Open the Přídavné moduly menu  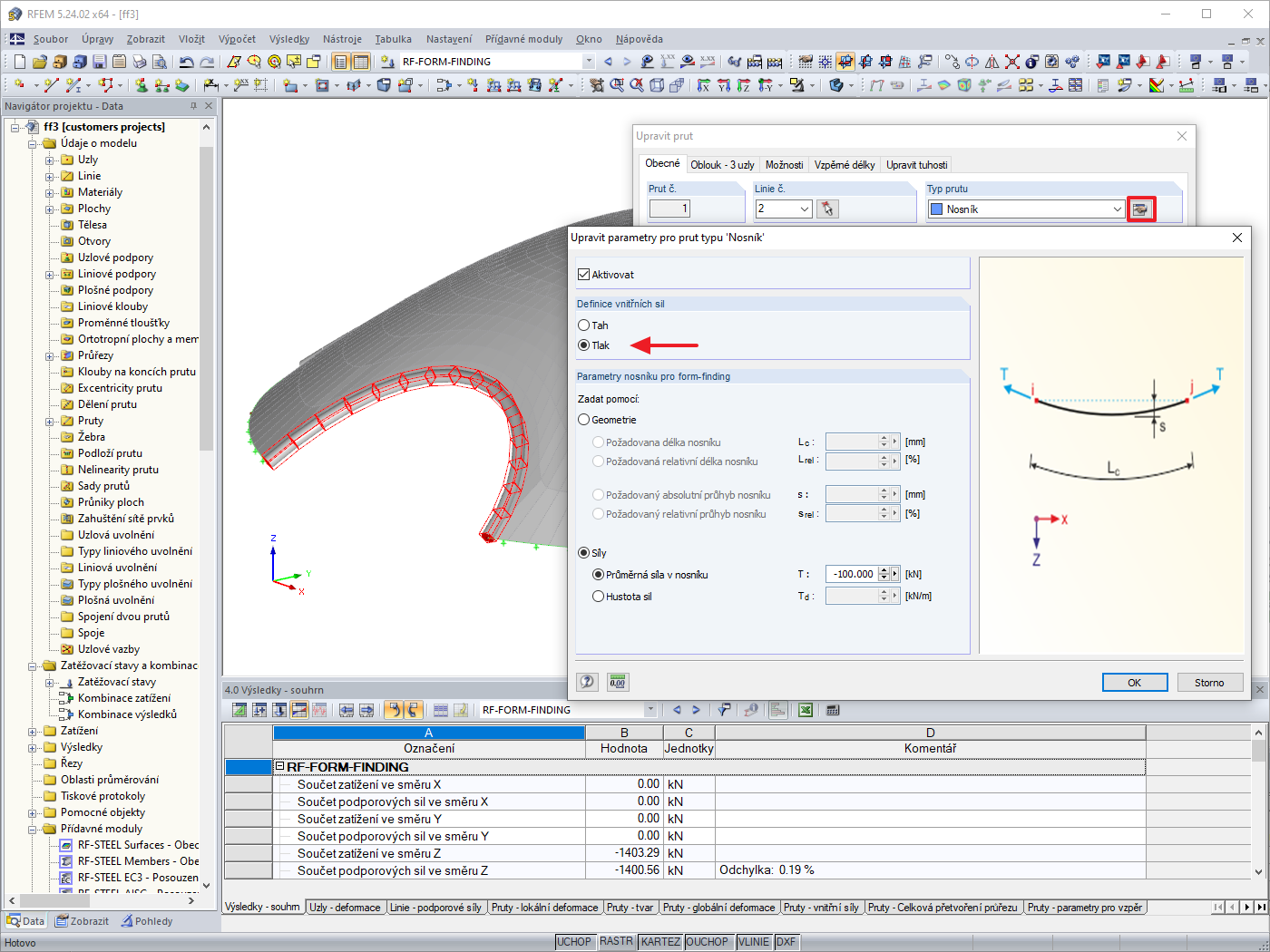click(x=523, y=39)
